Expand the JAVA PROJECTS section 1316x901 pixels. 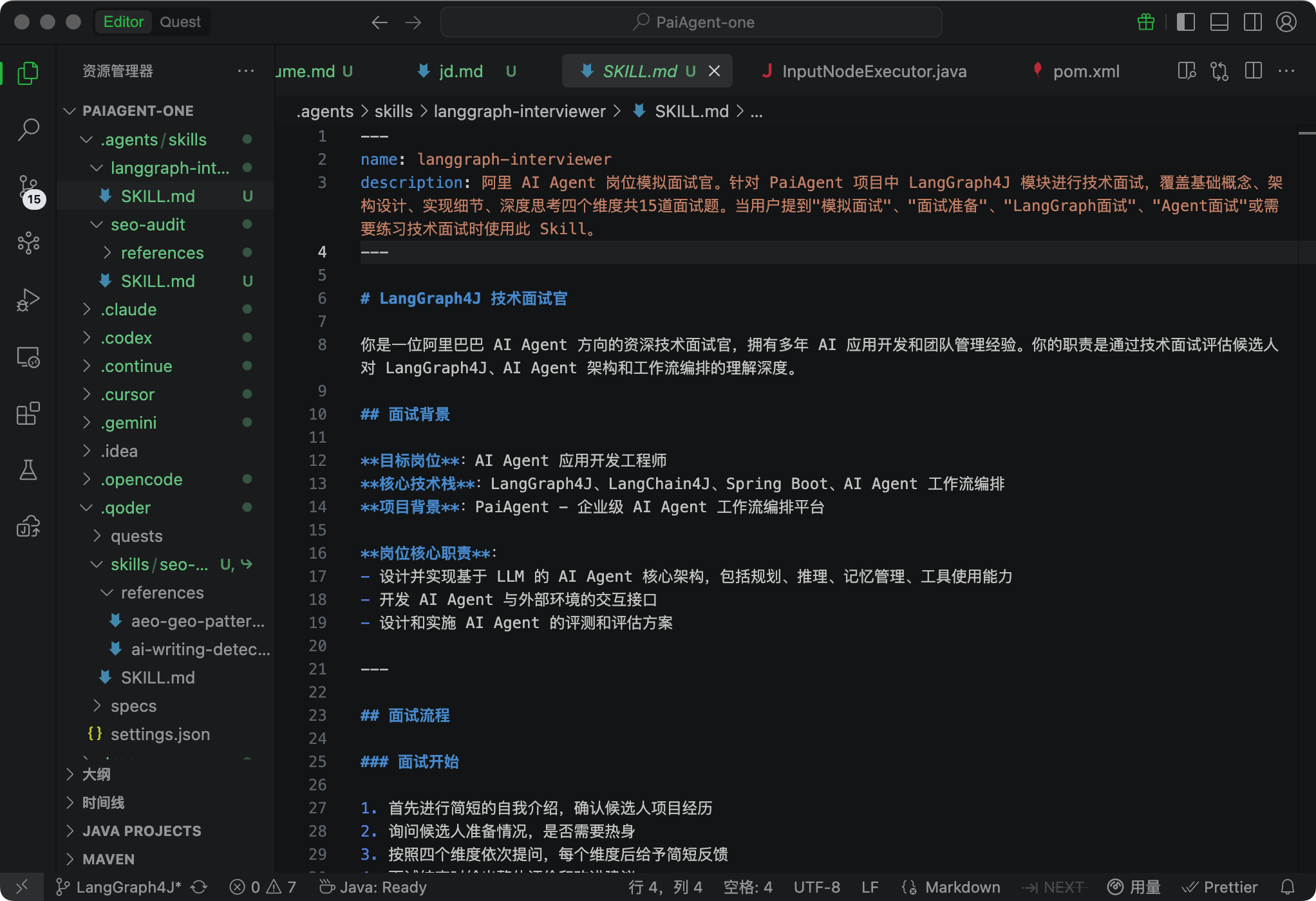pos(142,831)
